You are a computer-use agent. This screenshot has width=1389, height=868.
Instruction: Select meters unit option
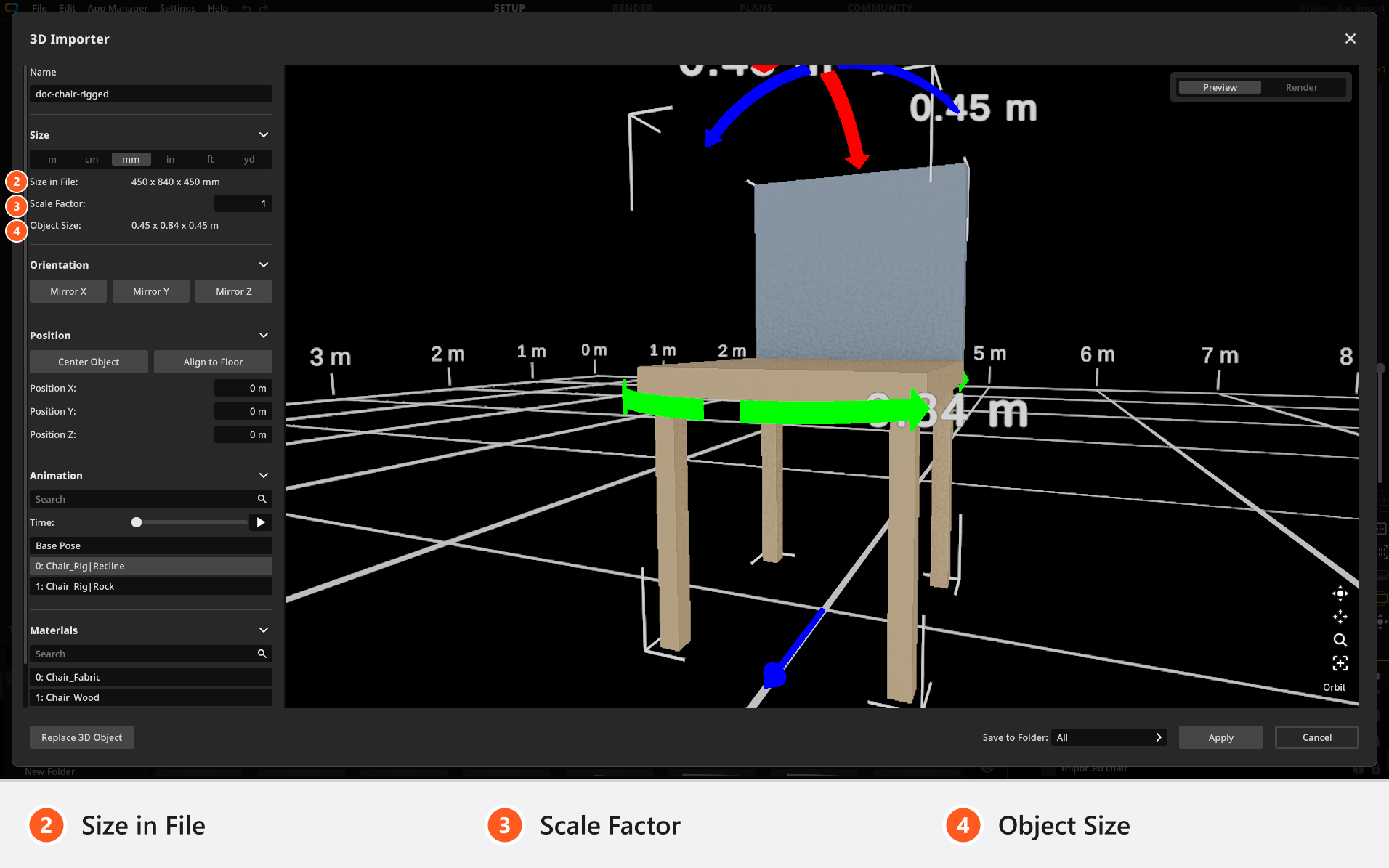tap(52, 159)
